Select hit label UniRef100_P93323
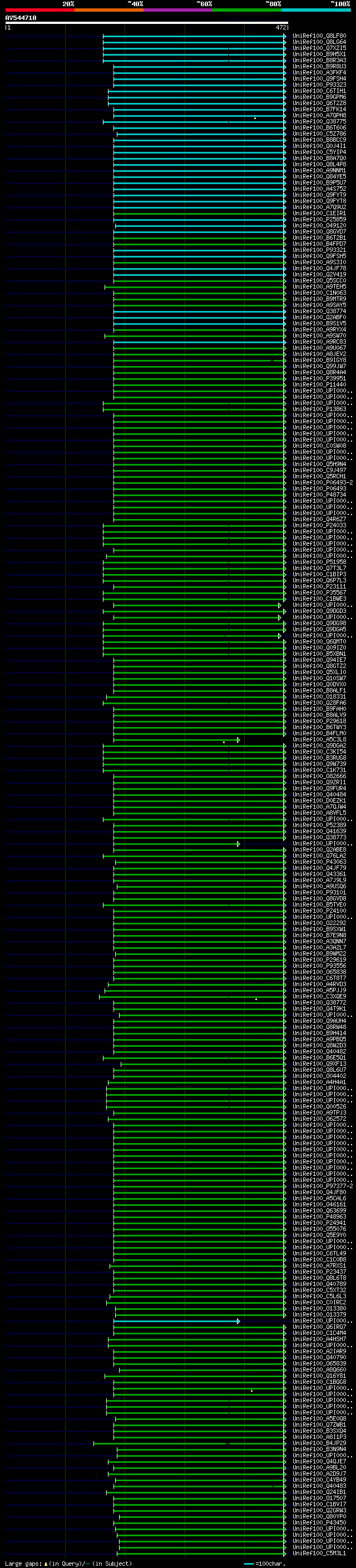This screenshot has width=356, height=1568. (x=319, y=85)
